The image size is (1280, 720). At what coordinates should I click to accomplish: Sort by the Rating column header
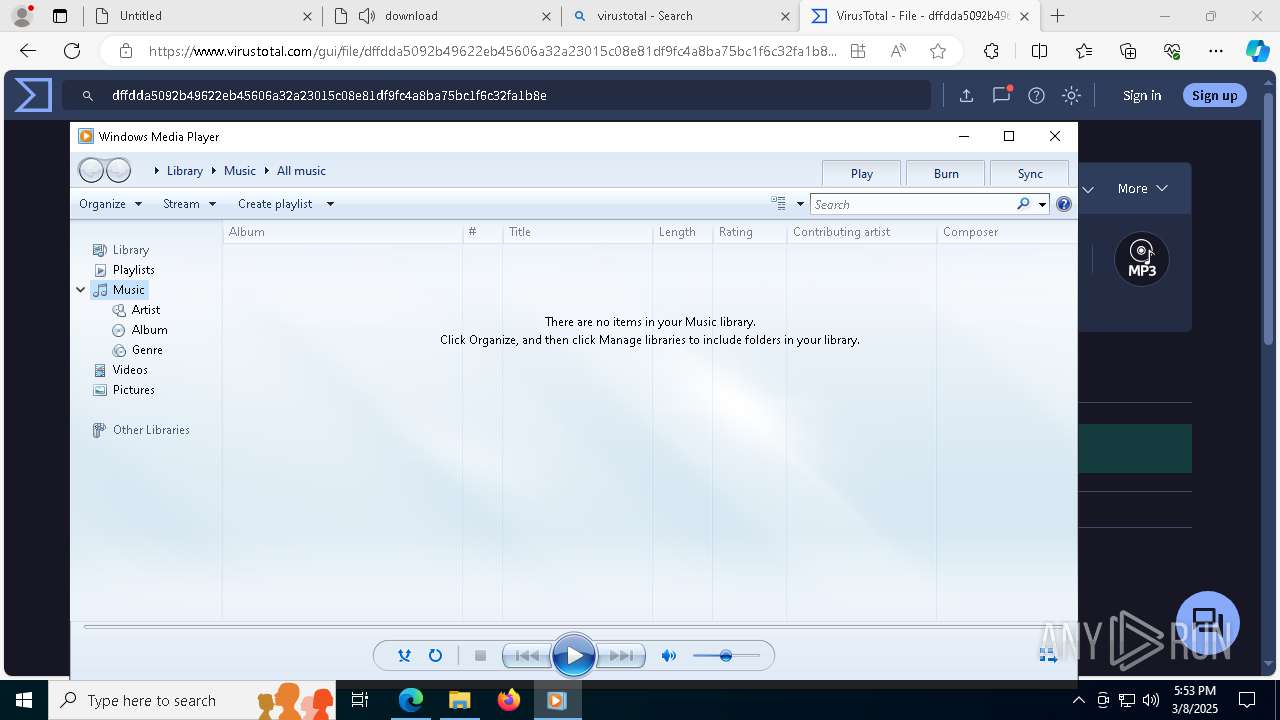[x=749, y=232]
